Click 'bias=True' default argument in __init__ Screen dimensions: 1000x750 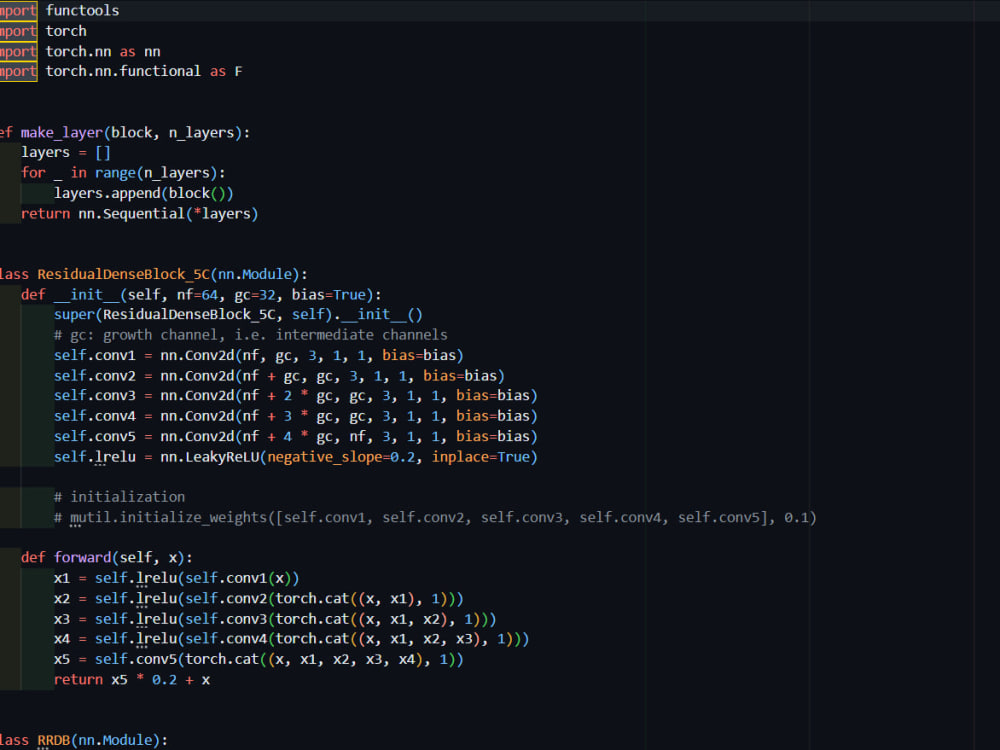tap(328, 295)
